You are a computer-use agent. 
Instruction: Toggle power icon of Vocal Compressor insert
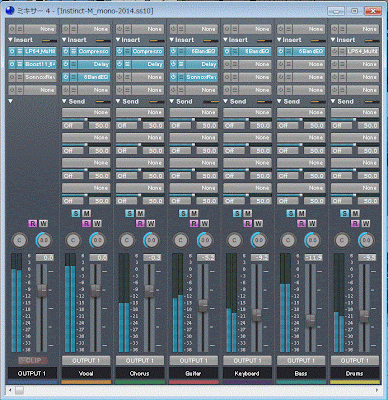(66, 51)
